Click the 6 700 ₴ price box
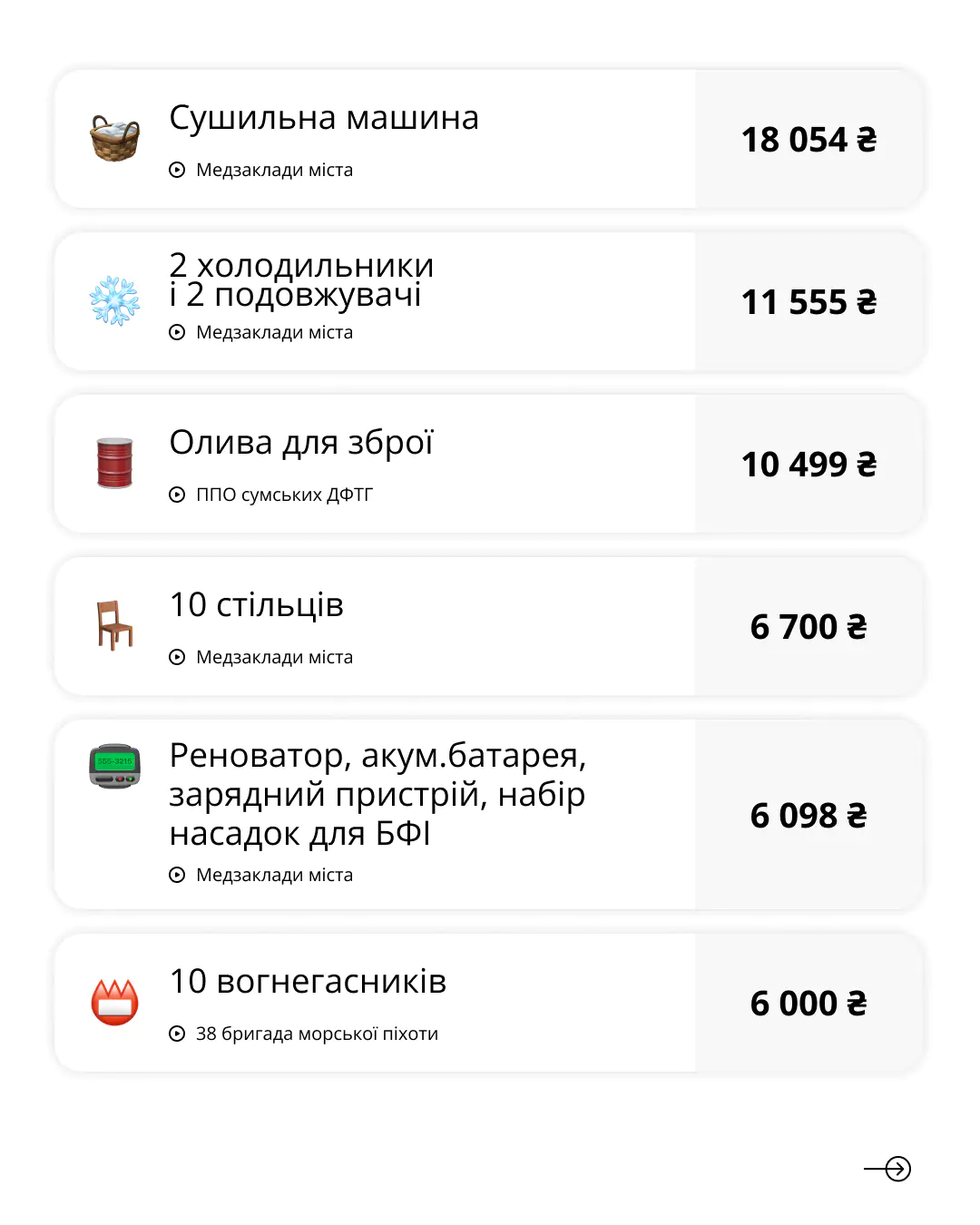 [x=808, y=627]
